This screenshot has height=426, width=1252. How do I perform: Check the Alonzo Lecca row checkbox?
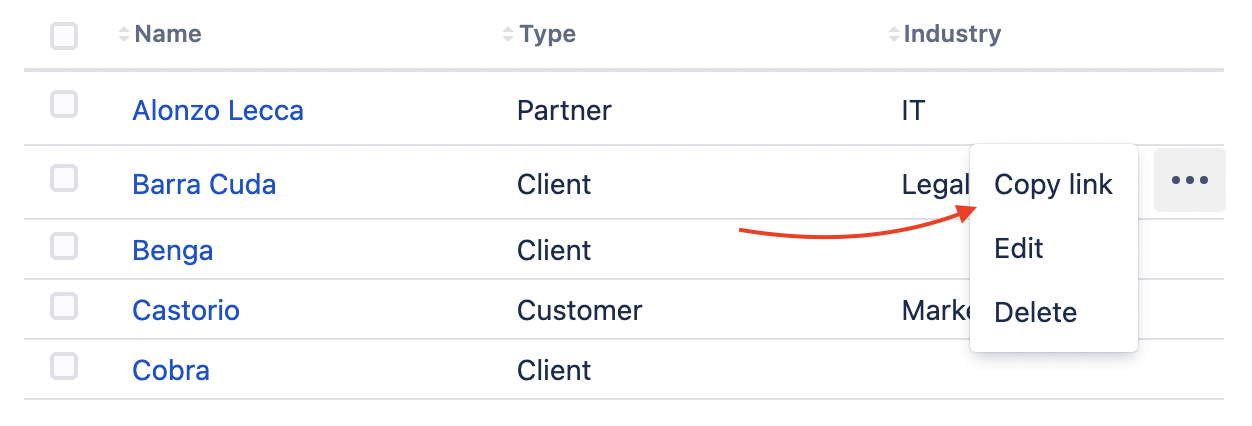click(64, 104)
